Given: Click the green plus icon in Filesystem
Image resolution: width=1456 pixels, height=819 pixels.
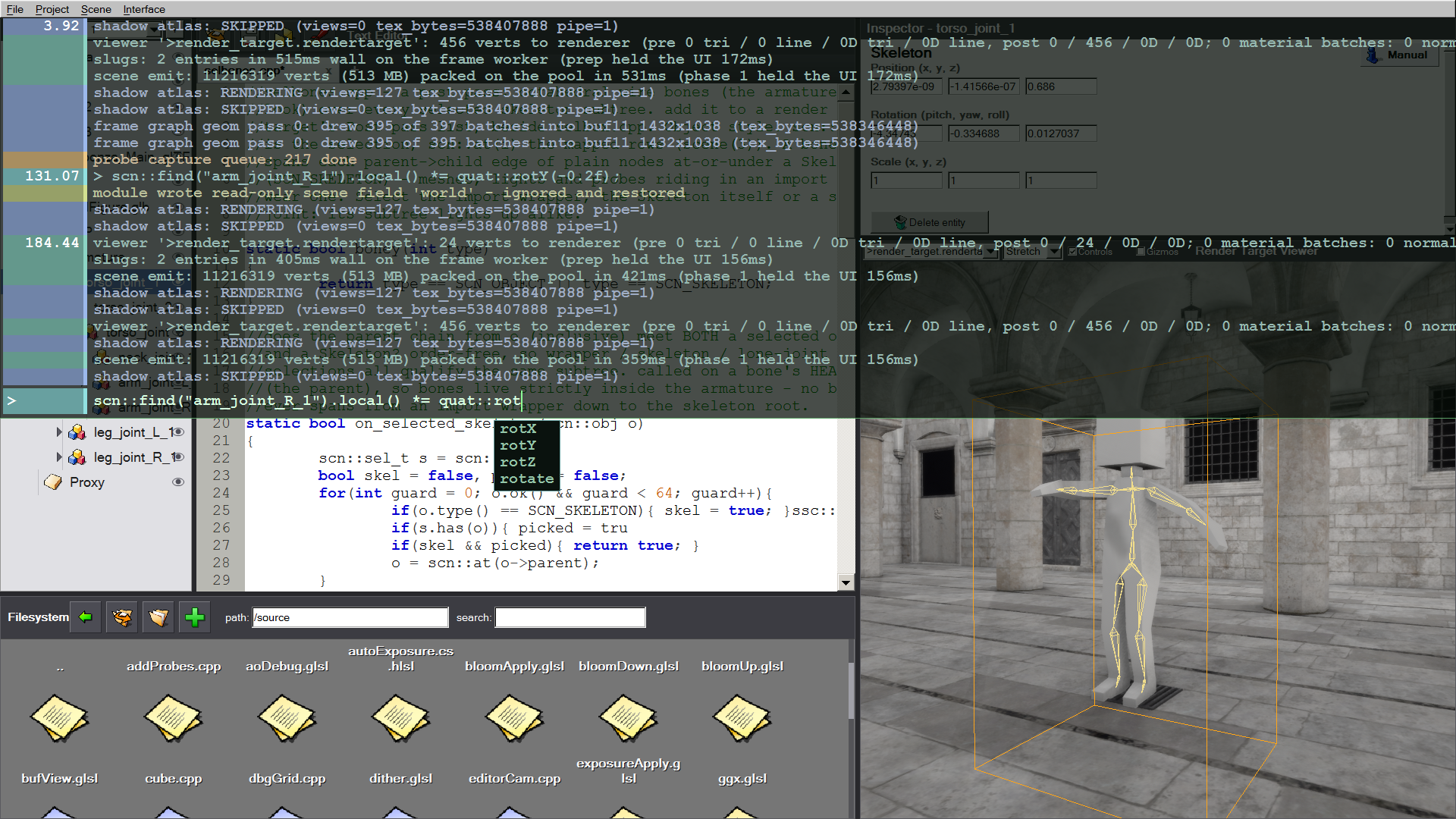Looking at the screenshot, I should (x=194, y=617).
